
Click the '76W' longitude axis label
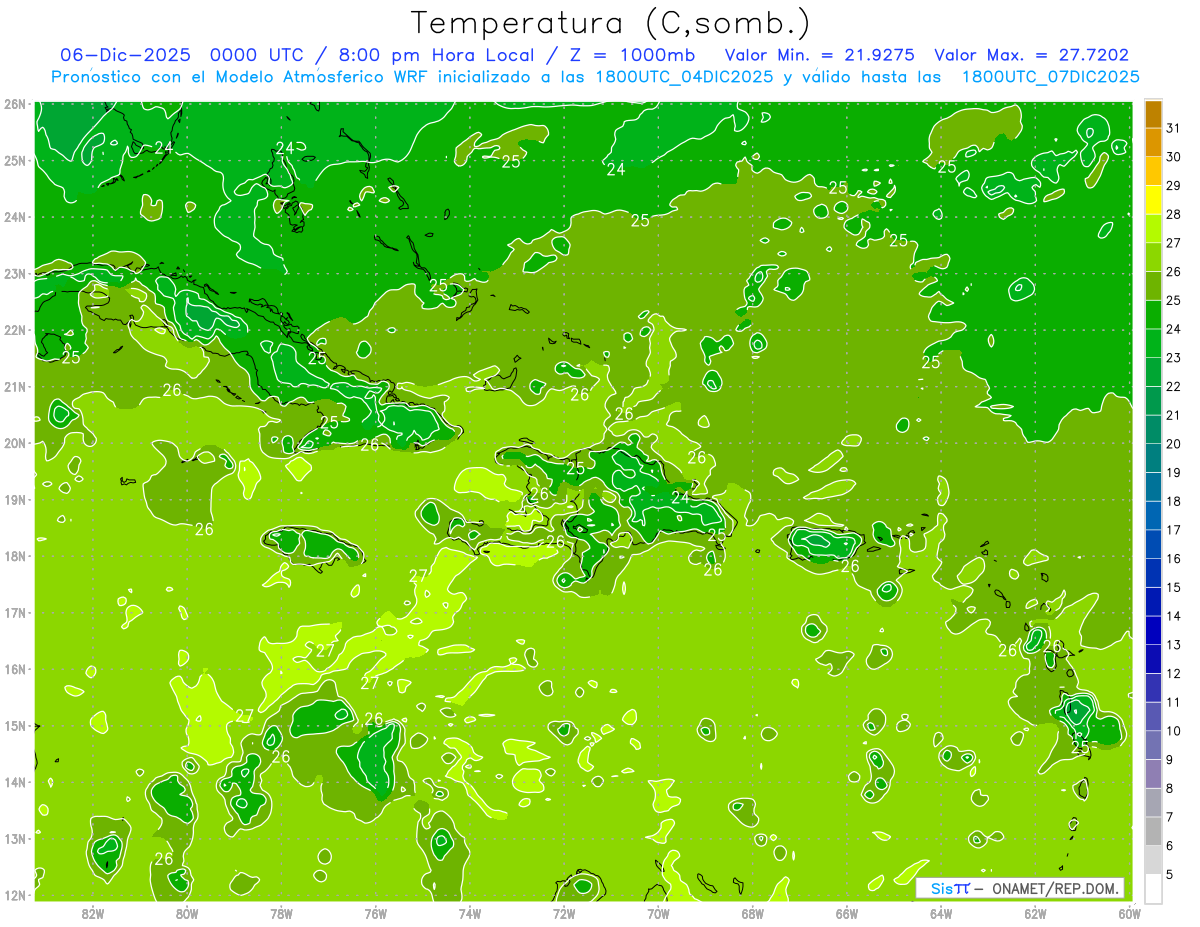coord(375,913)
